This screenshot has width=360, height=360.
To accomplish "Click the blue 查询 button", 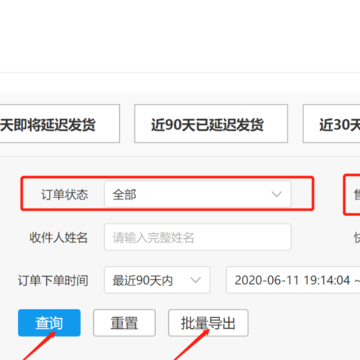I will [x=49, y=323].
